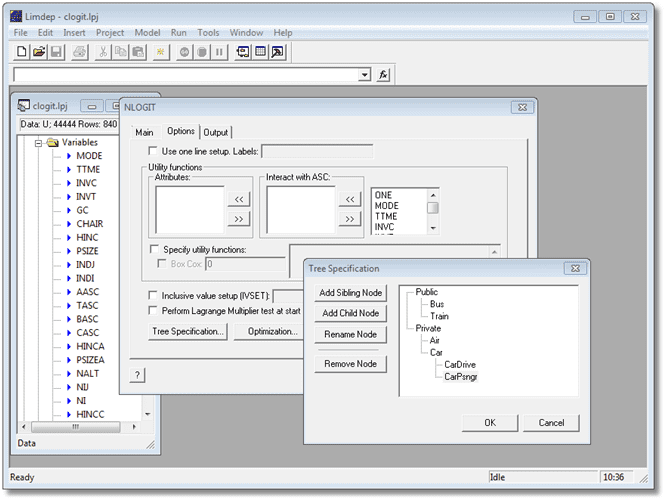The height and width of the screenshot is (501, 666).
Task: Enable Use one line setup checkbox
Action: click(152, 151)
